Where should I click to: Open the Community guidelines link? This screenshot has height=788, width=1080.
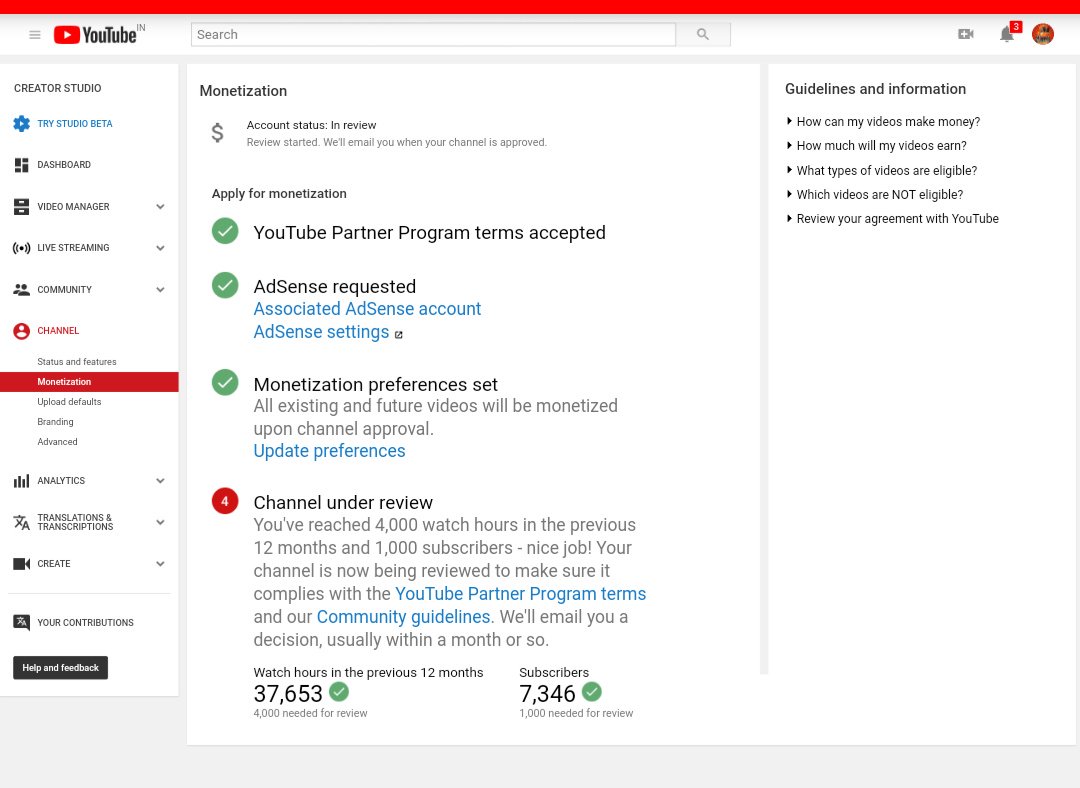(x=404, y=616)
